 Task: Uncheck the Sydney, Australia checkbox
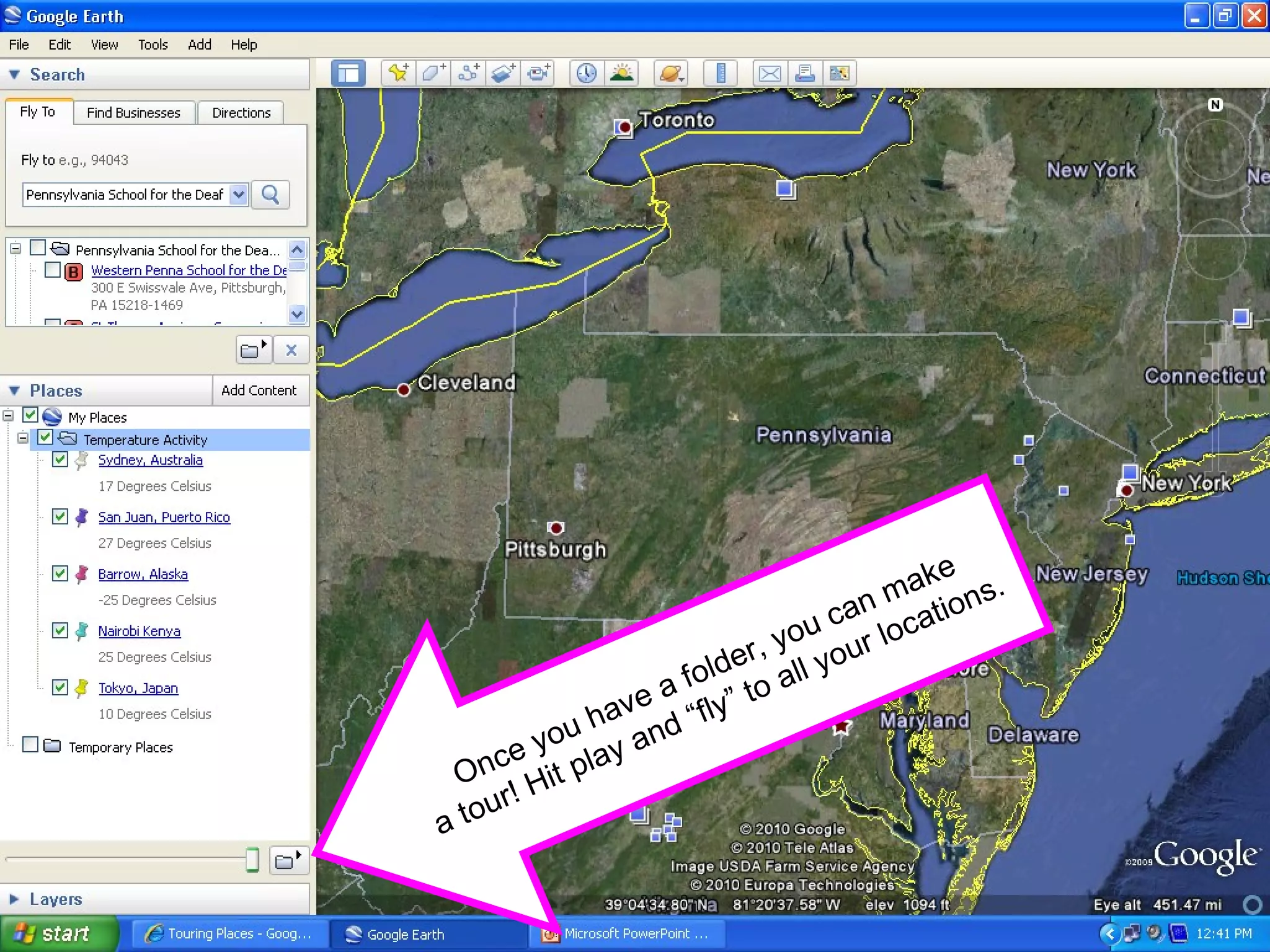pos(60,459)
